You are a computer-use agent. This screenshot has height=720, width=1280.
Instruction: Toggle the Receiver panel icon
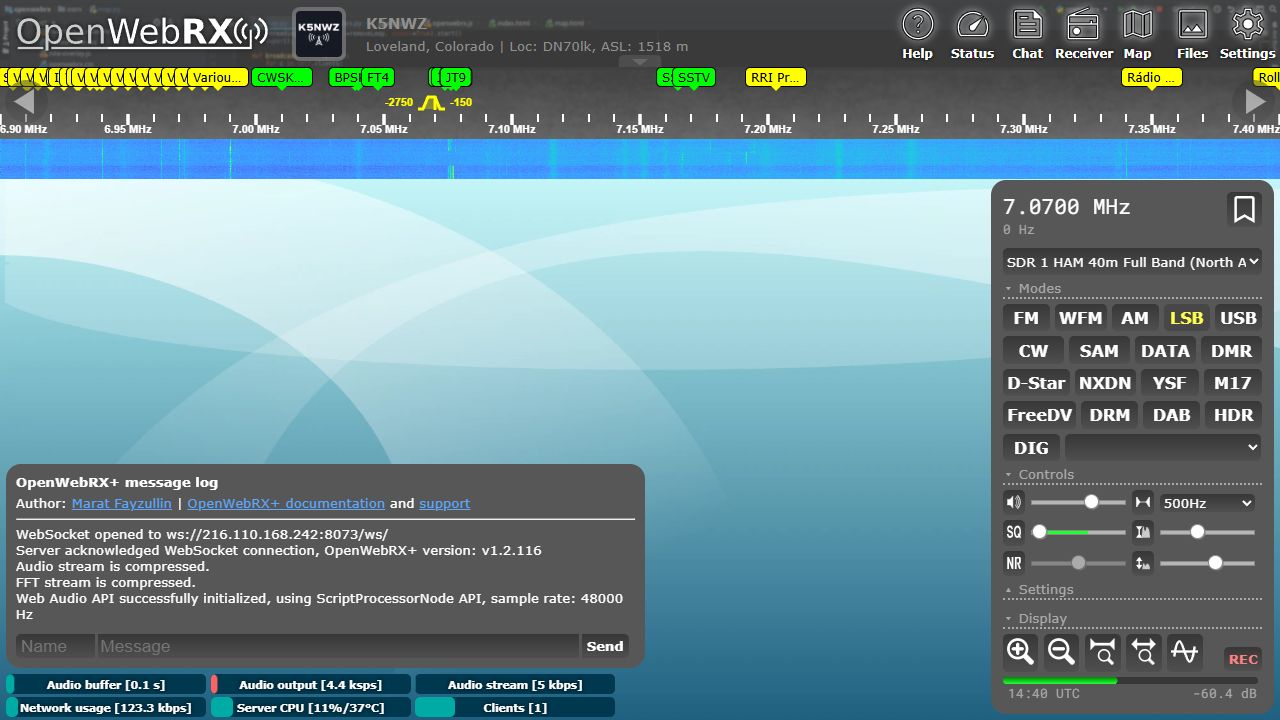(x=1084, y=34)
